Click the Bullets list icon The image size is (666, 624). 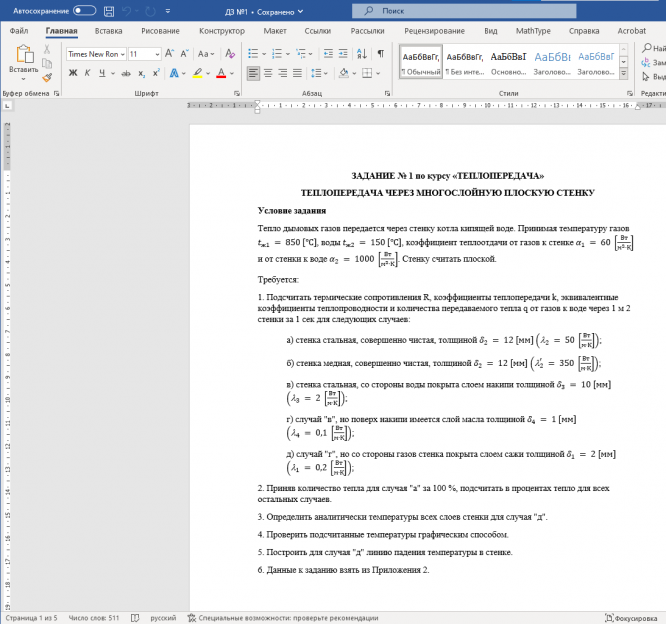pyautogui.click(x=253, y=54)
